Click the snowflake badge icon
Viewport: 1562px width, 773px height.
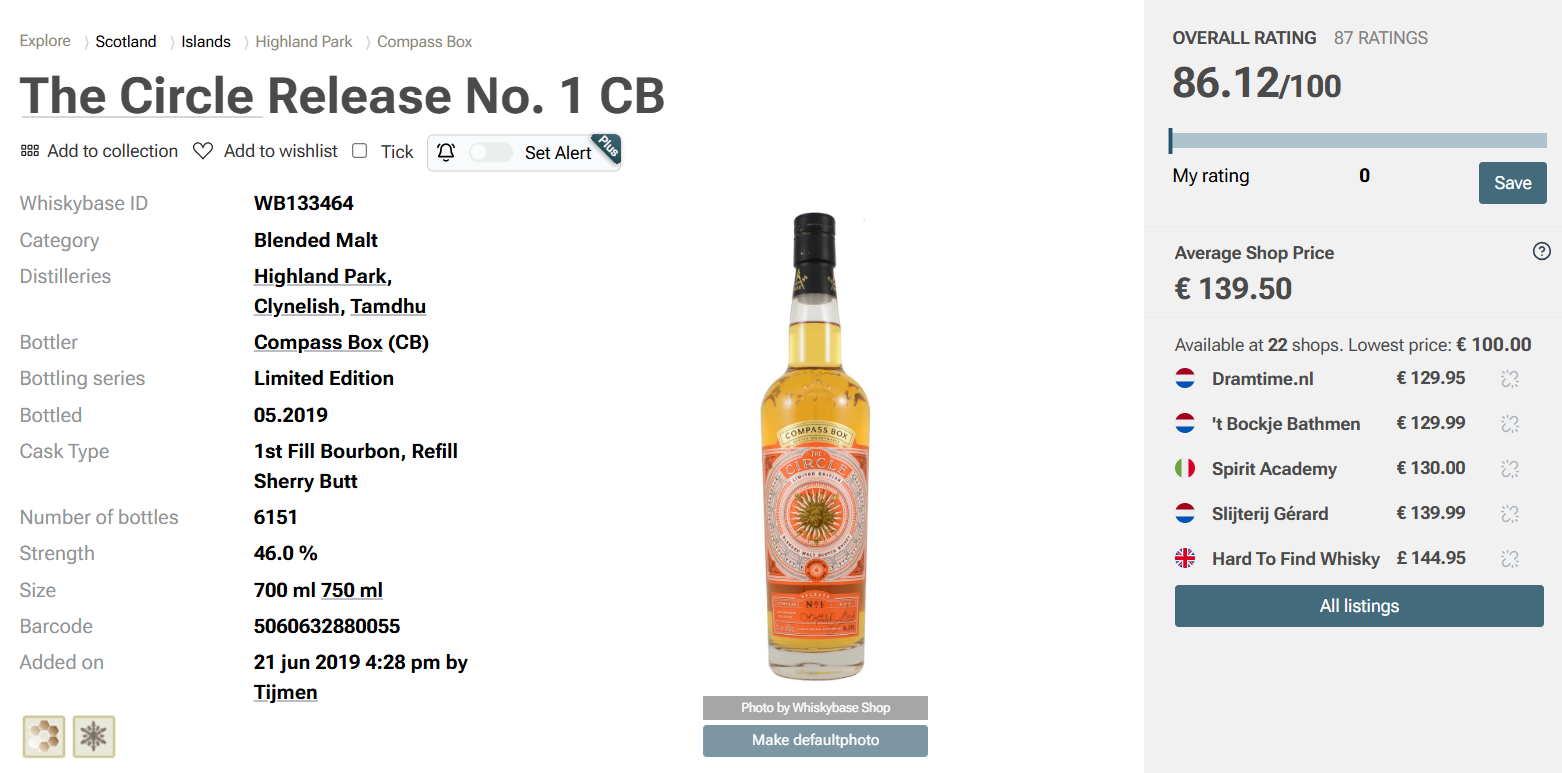[x=94, y=737]
